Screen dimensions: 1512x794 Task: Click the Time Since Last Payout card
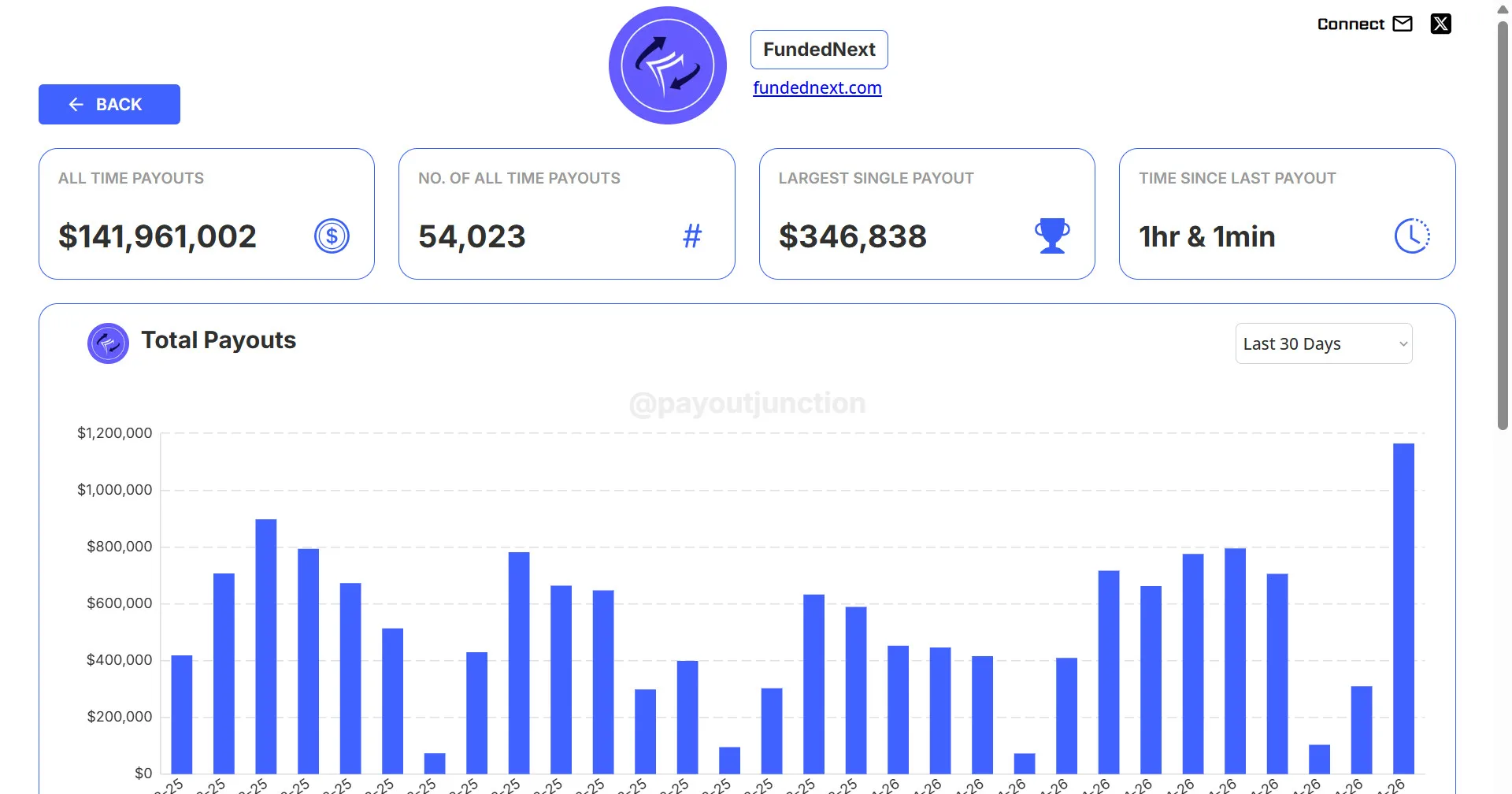[1287, 213]
